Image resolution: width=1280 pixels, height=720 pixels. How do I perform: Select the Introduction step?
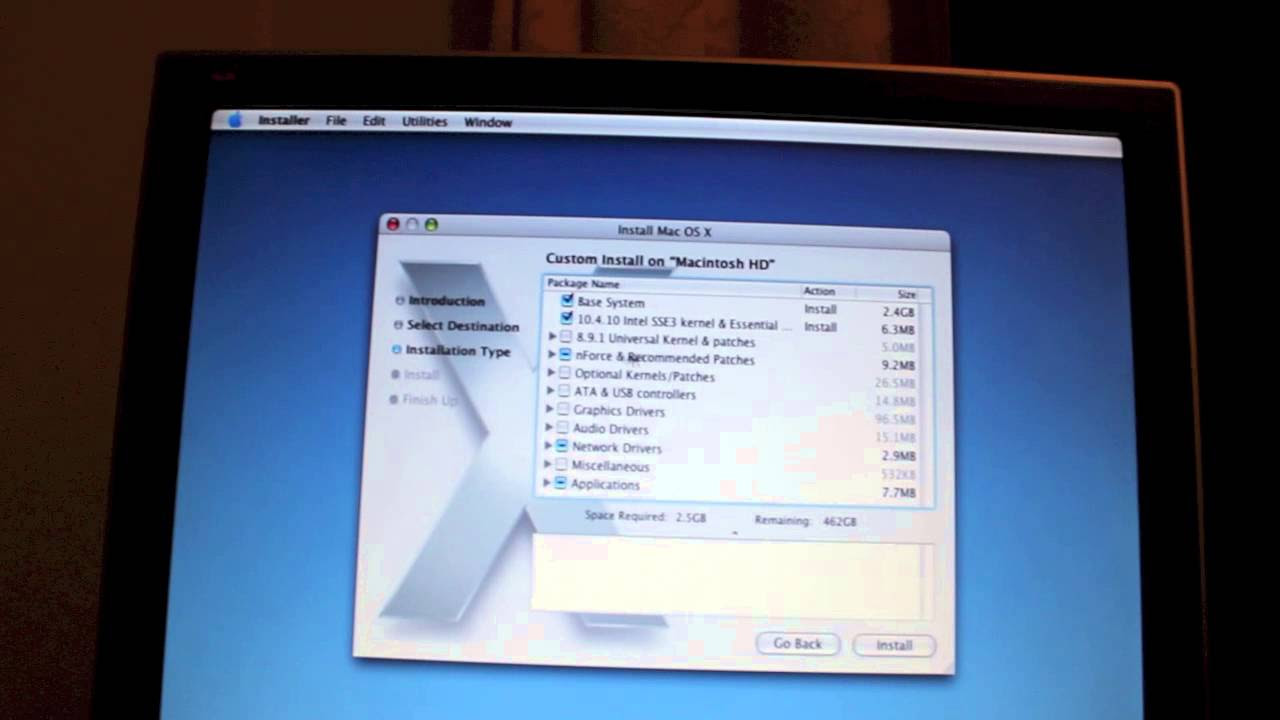point(446,301)
